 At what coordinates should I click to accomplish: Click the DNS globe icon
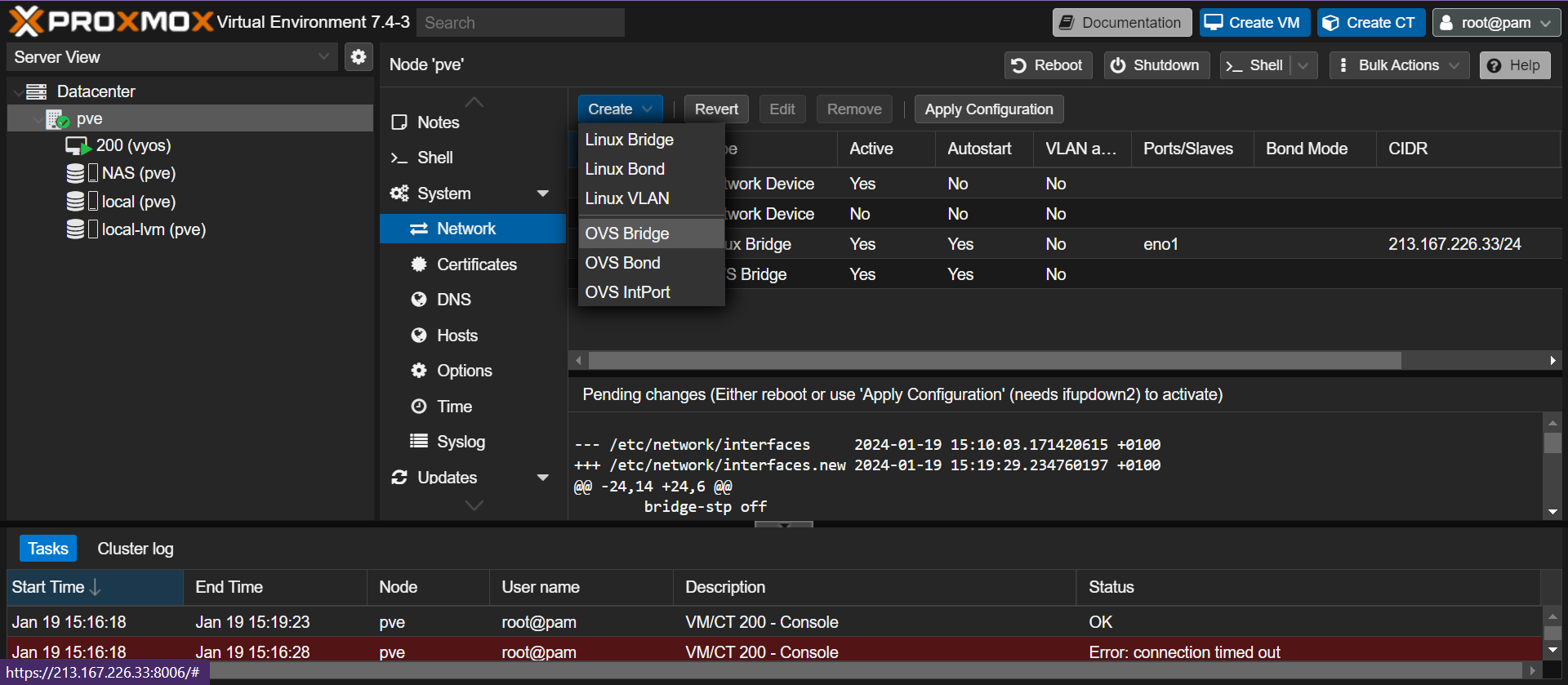[419, 300]
